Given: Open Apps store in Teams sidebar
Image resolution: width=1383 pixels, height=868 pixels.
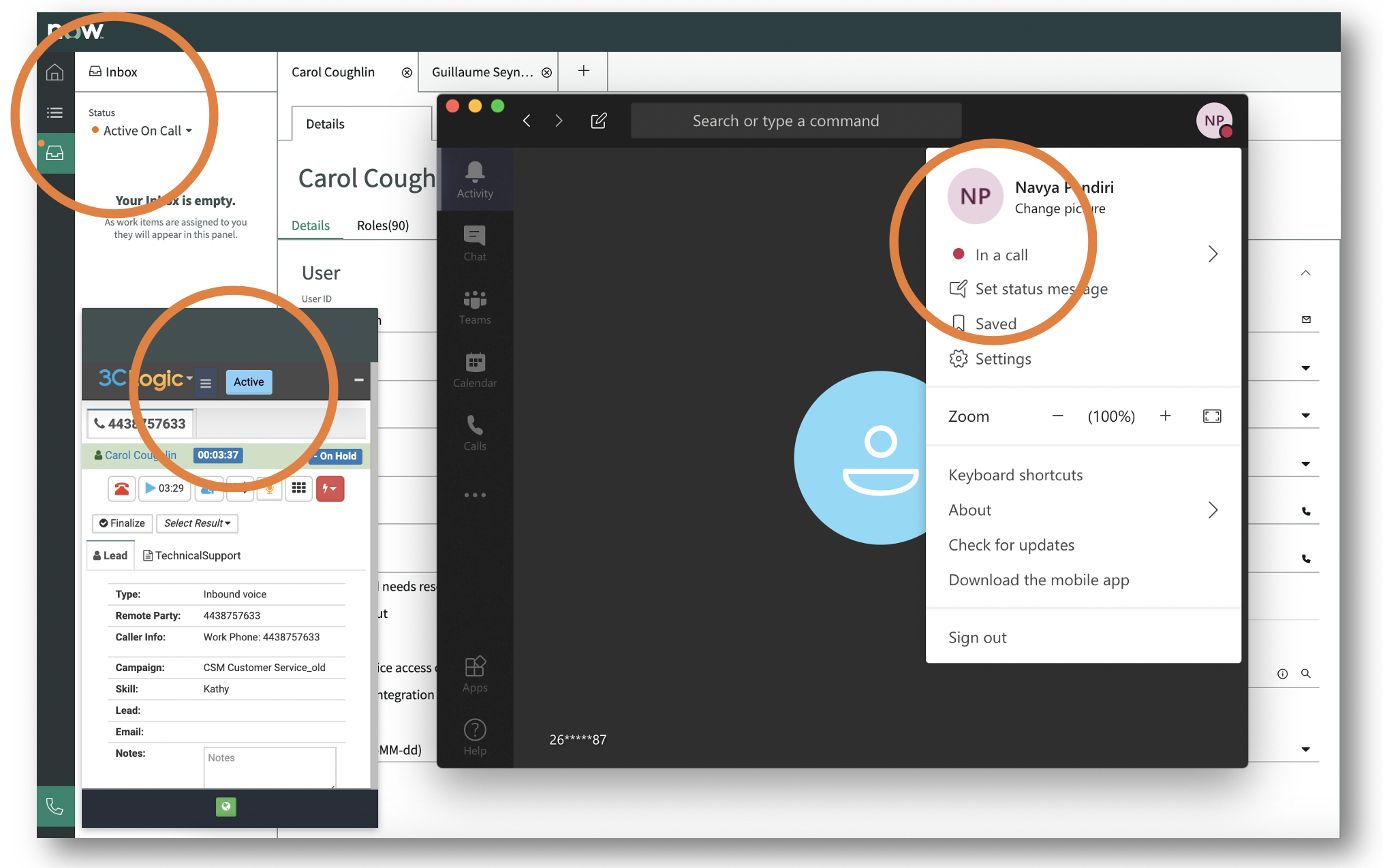Looking at the screenshot, I should click(475, 675).
